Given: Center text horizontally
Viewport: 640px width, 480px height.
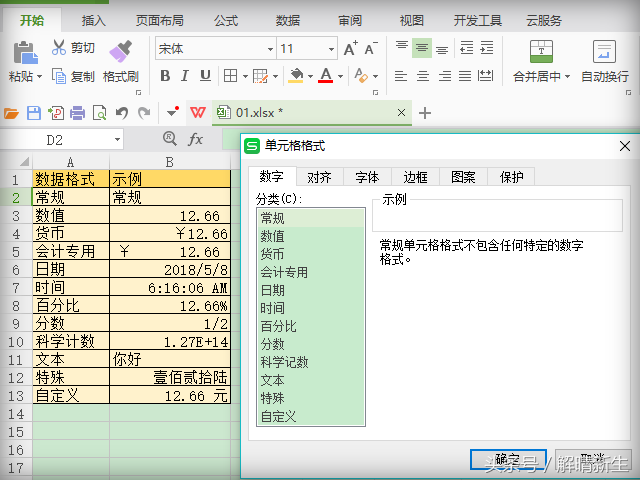Looking at the screenshot, I should [x=423, y=76].
